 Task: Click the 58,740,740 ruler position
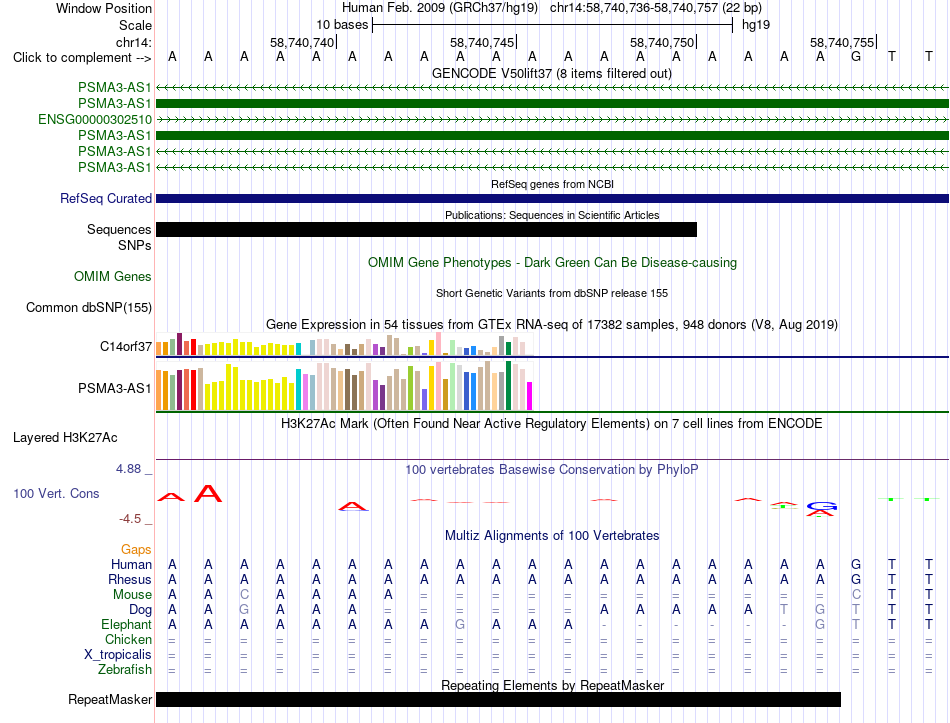click(302, 42)
